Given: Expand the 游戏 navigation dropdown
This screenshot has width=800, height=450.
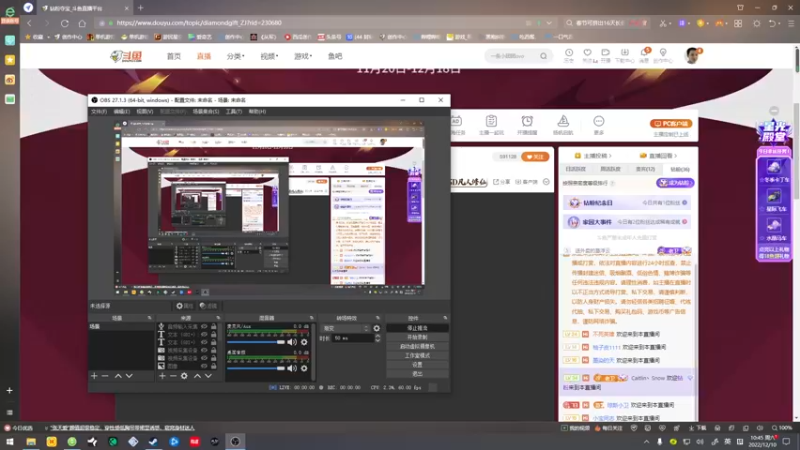Looking at the screenshot, I should click(x=303, y=56).
